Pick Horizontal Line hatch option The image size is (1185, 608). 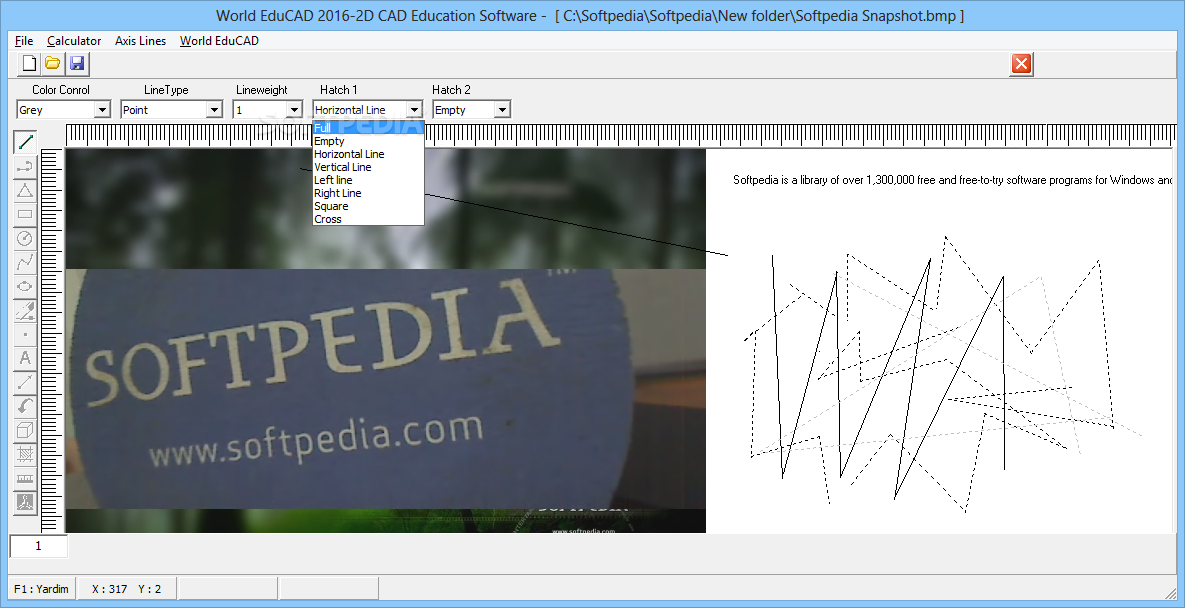pyautogui.click(x=368, y=154)
